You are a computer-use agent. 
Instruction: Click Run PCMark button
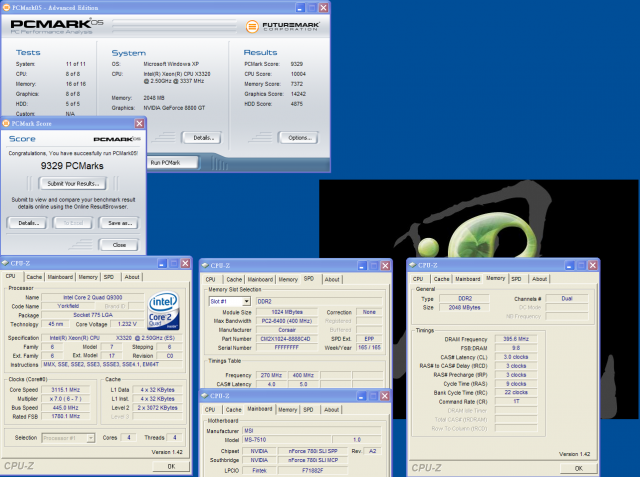coord(172,163)
